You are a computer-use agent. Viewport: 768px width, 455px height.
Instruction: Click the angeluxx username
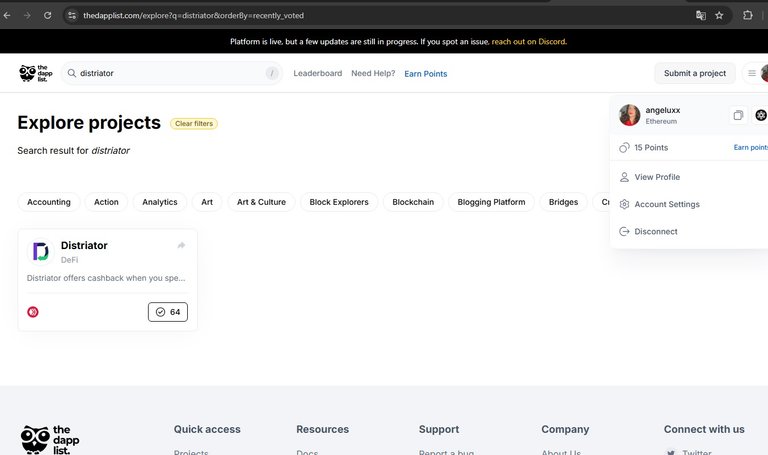point(663,110)
